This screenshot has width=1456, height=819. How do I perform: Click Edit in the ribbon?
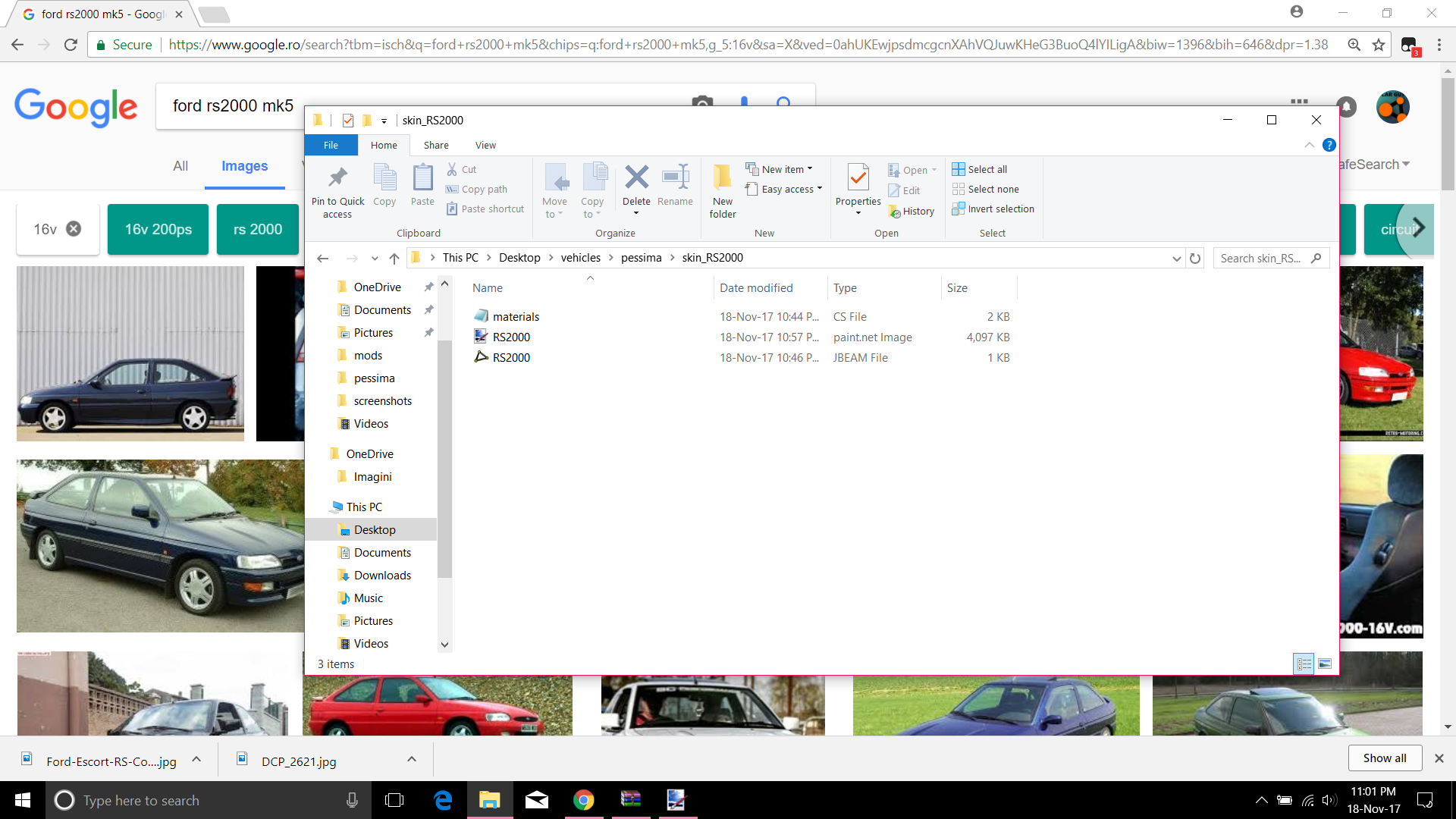[904, 190]
